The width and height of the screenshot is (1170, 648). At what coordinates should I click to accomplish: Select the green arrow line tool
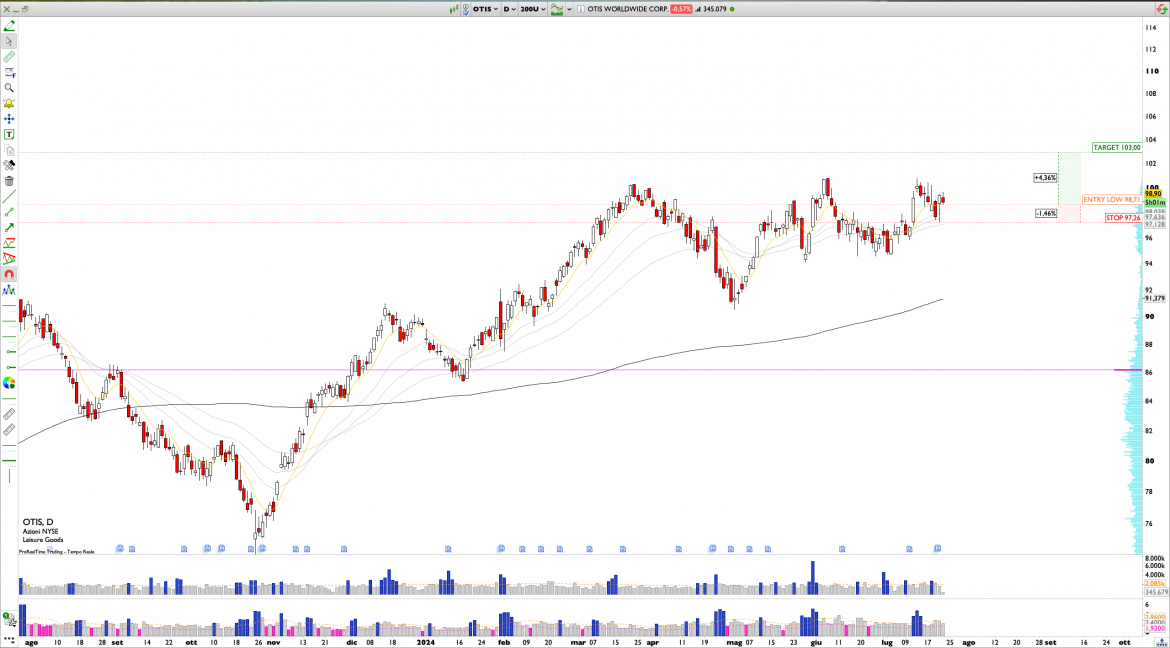[9, 227]
